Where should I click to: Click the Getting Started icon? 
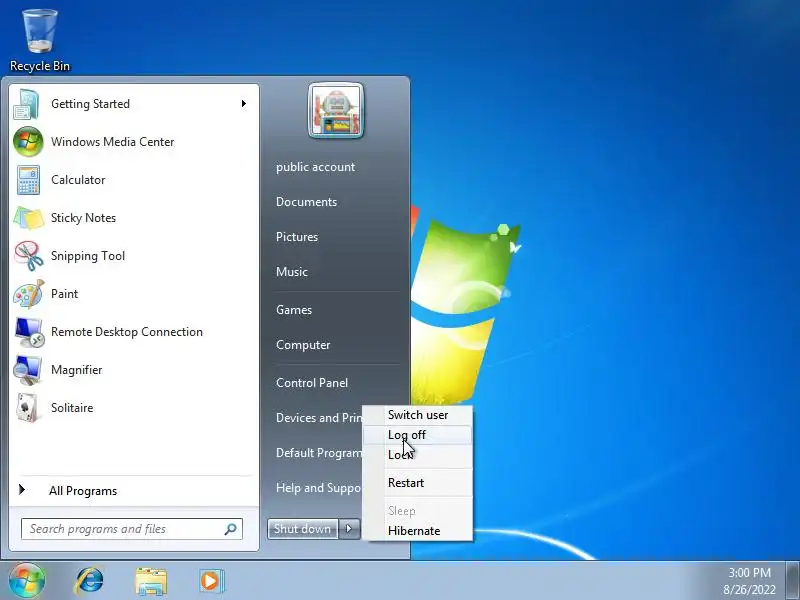point(27,104)
